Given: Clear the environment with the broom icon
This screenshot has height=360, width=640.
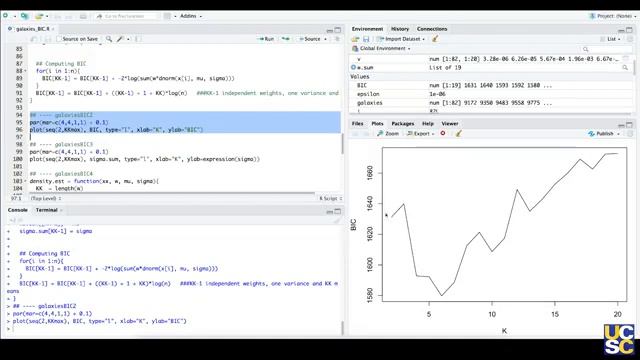Looking at the screenshot, I should [x=435, y=39].
